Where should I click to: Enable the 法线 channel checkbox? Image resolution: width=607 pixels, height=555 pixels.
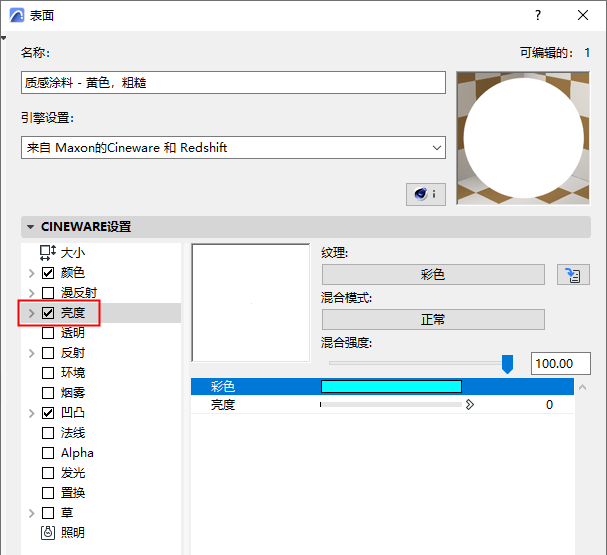[48, 433]
